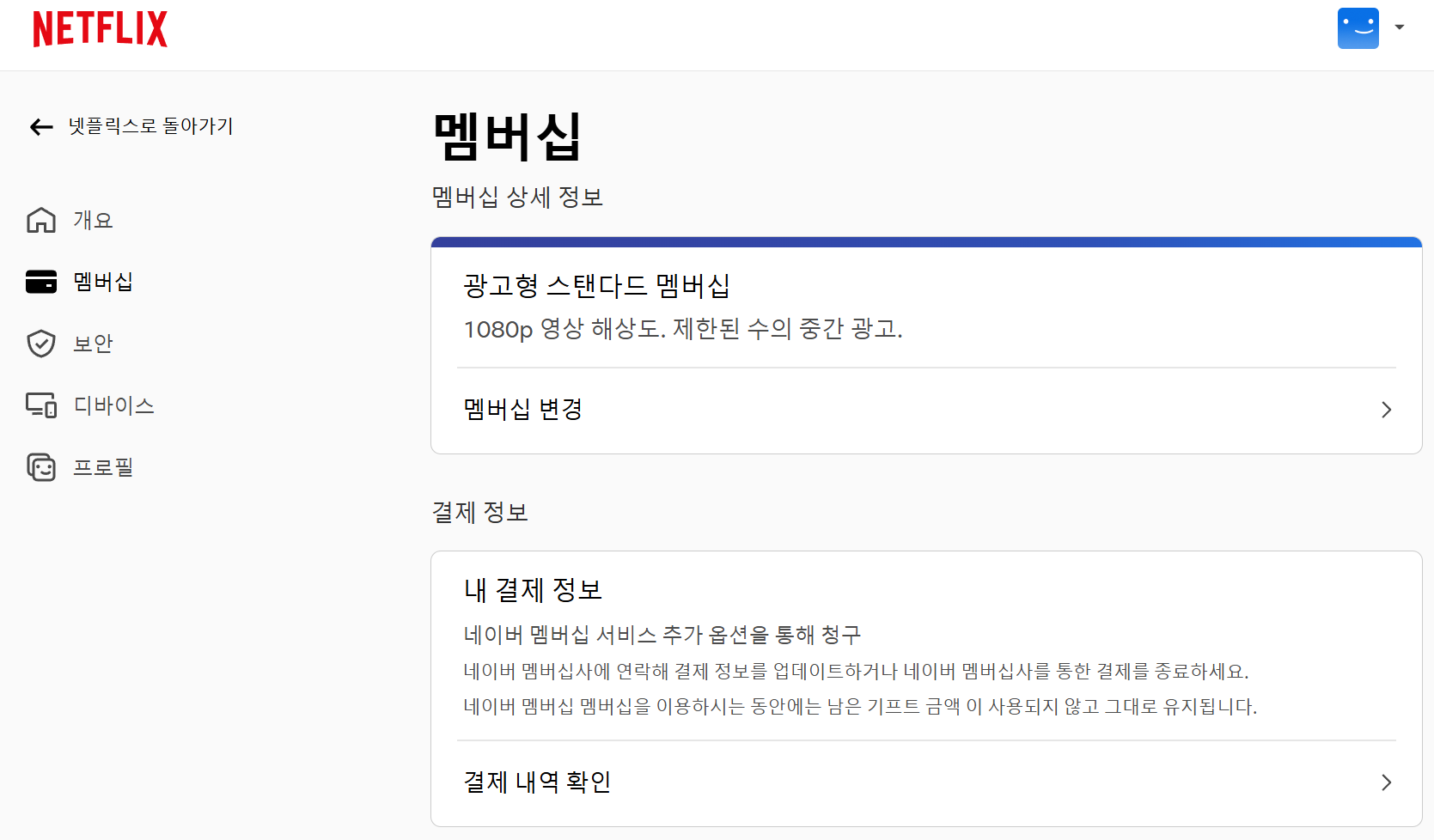Viewport: 1434px width, 840px height.
Task: Open the 디바이스 sidebar menu item
Action: point(113,405)
